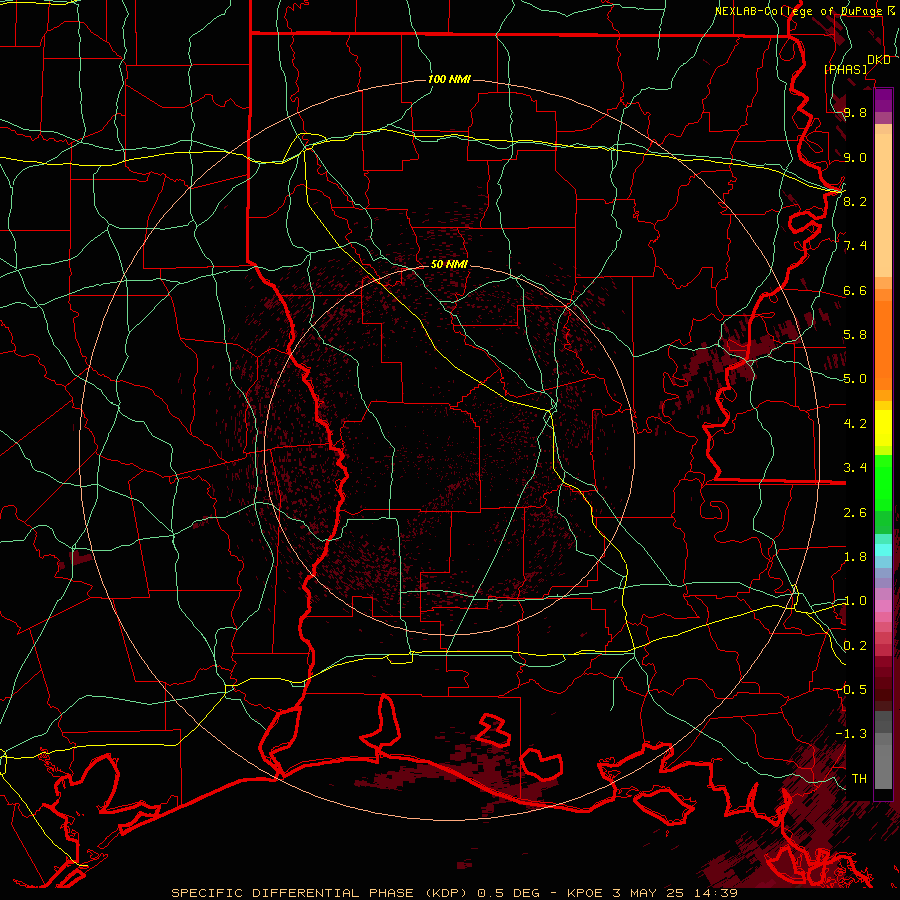
Task: Pick the cyan segment of the color bar
Action: pos(883,550)
